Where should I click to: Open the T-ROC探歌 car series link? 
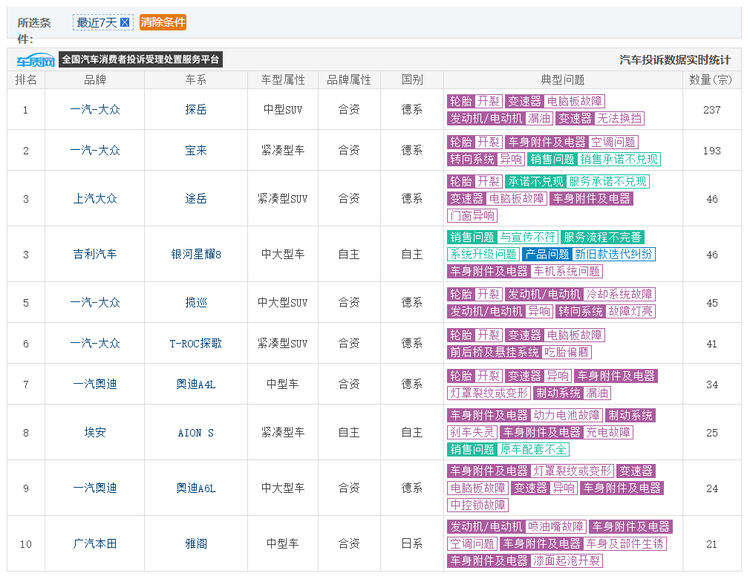pyautogui.click(x=196, y=344)
